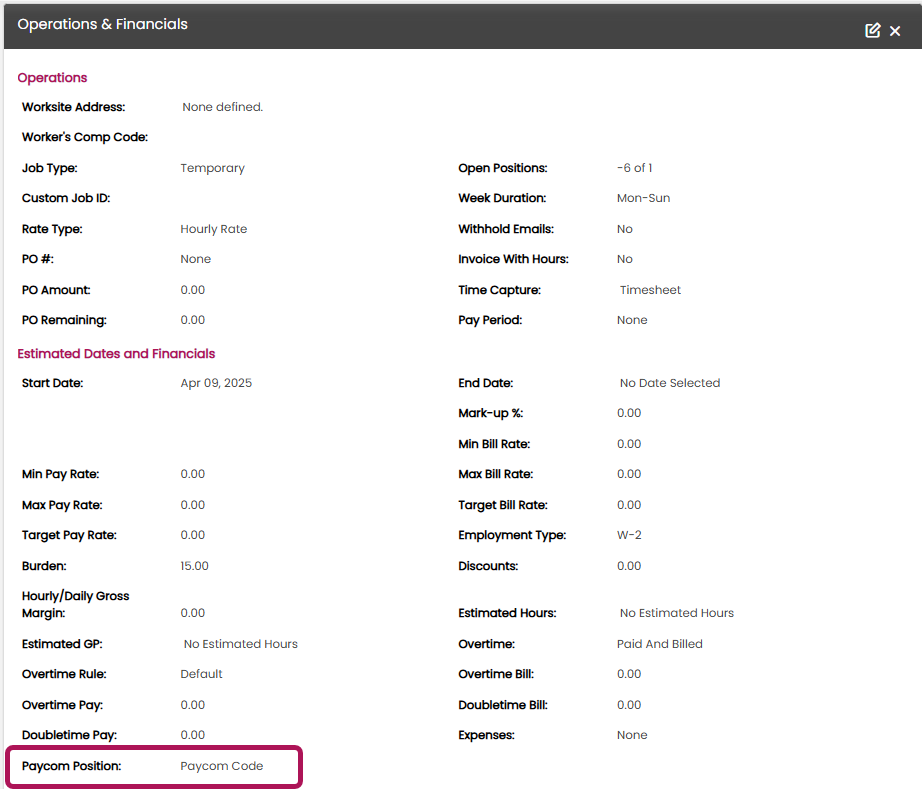Click the Week Duration value Mon-Sun
The width and height of the screenshot is (922, 789).
coord(645,197)
